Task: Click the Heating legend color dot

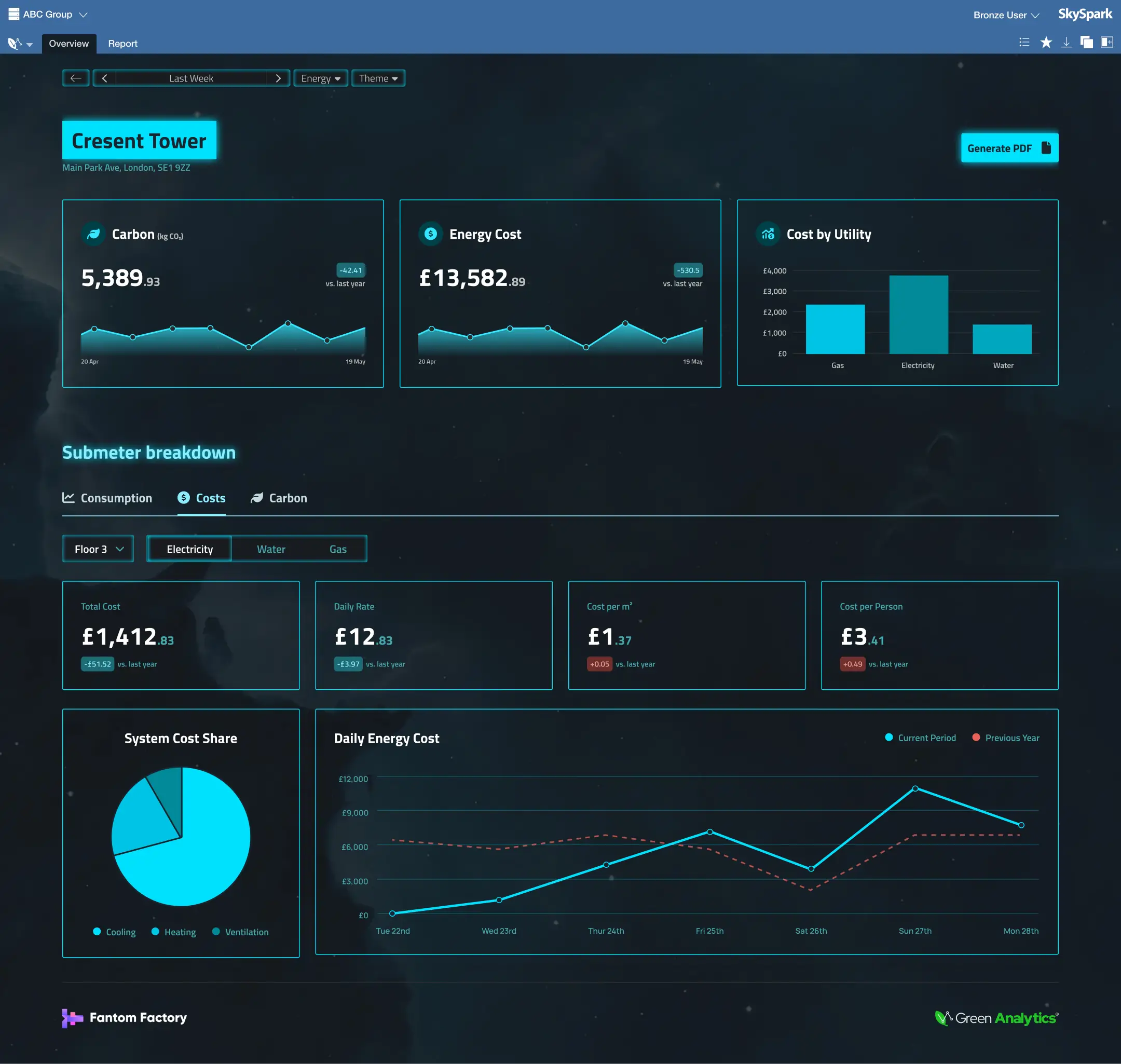Action: [x=154, y=931]
